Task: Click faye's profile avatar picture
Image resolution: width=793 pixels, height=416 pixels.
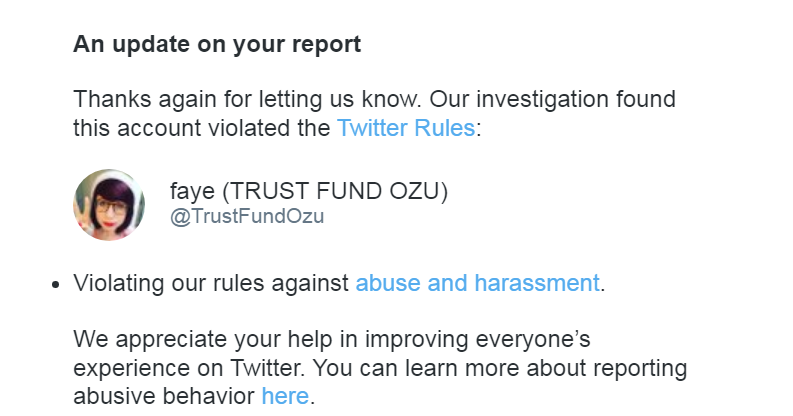Action: (x=109, y=204)
